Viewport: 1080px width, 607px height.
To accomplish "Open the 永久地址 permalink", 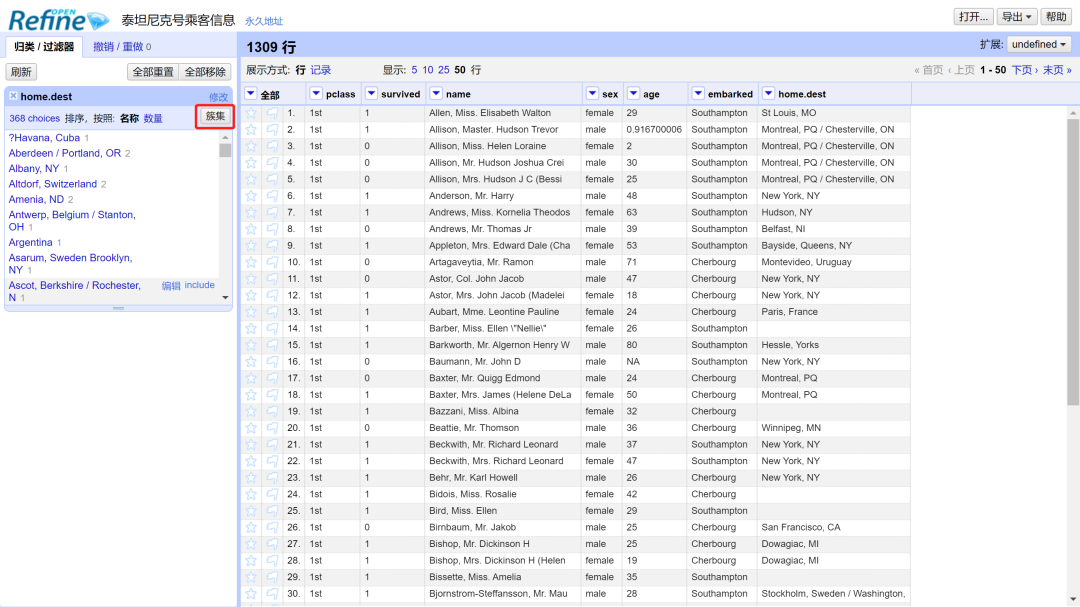I will pyautogui.click(x=264, y=21).
